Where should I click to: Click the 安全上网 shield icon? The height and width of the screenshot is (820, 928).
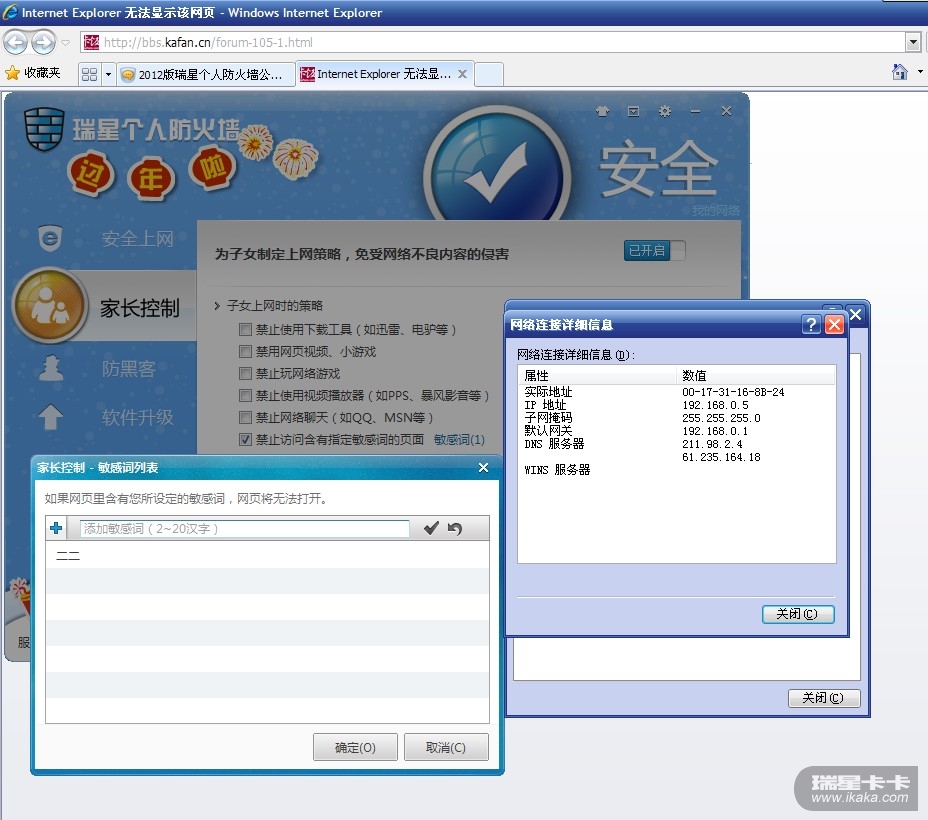pos(50,238)
